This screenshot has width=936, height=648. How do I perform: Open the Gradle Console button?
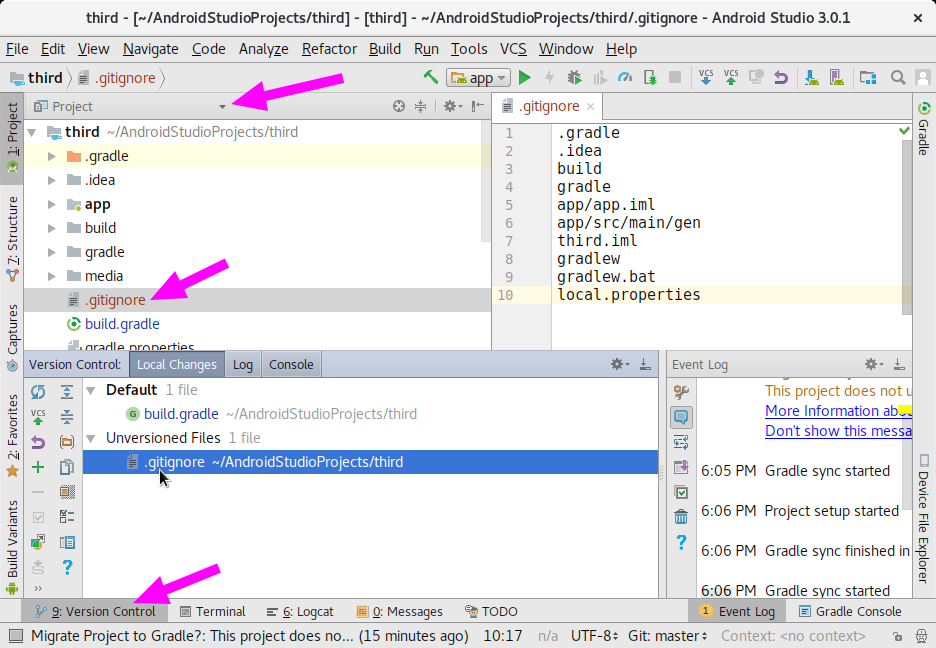pos(851,612)
